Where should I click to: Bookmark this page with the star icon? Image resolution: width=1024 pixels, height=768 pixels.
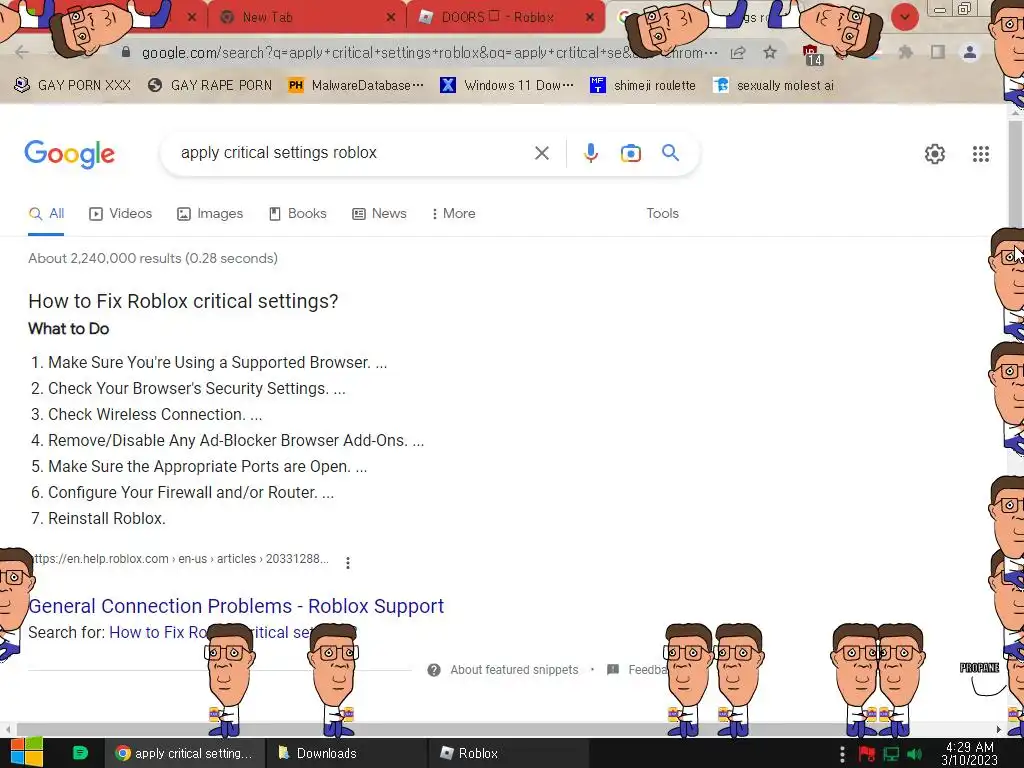[x=770, y=52]
